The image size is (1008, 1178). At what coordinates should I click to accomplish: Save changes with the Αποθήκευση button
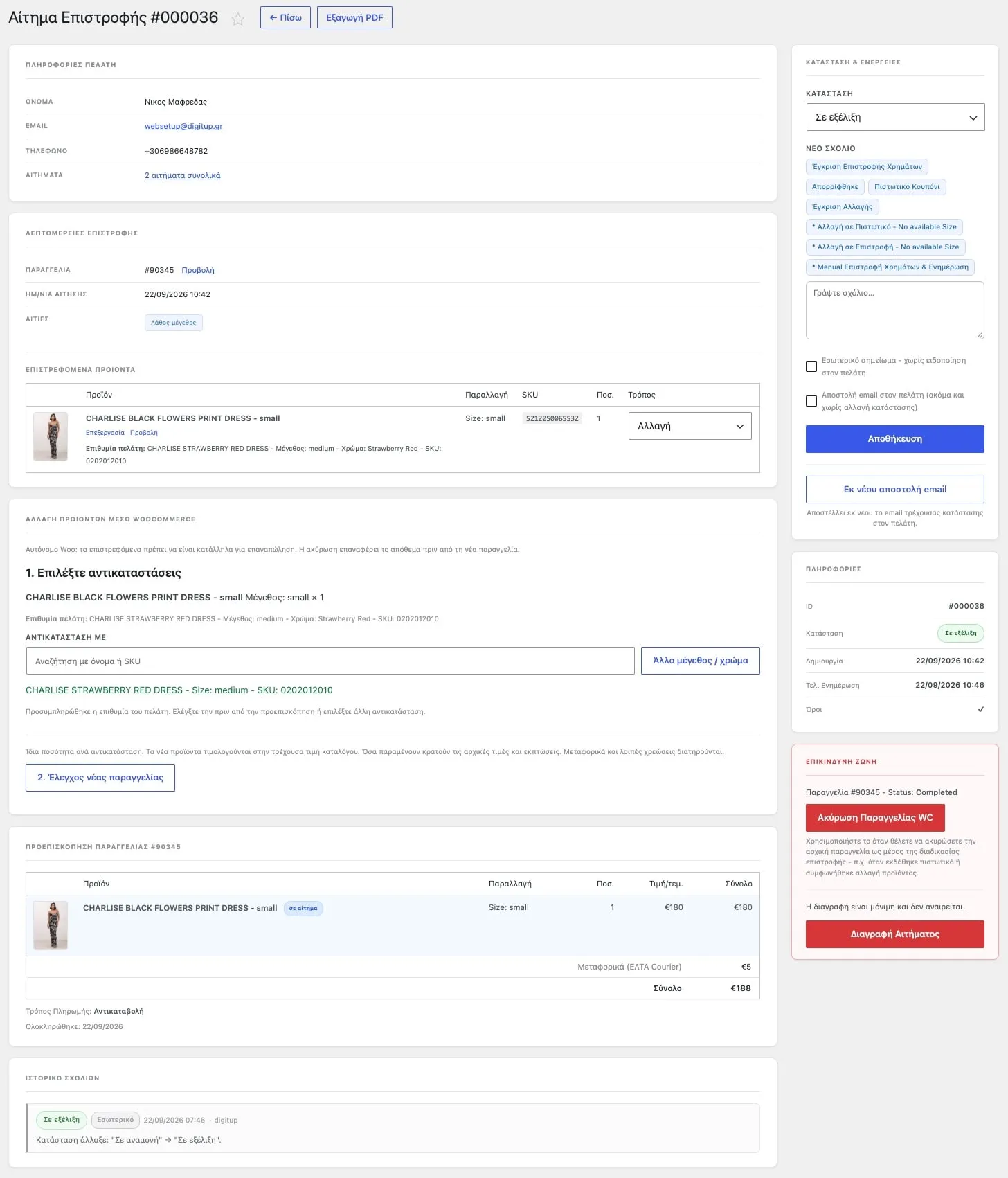895,439
